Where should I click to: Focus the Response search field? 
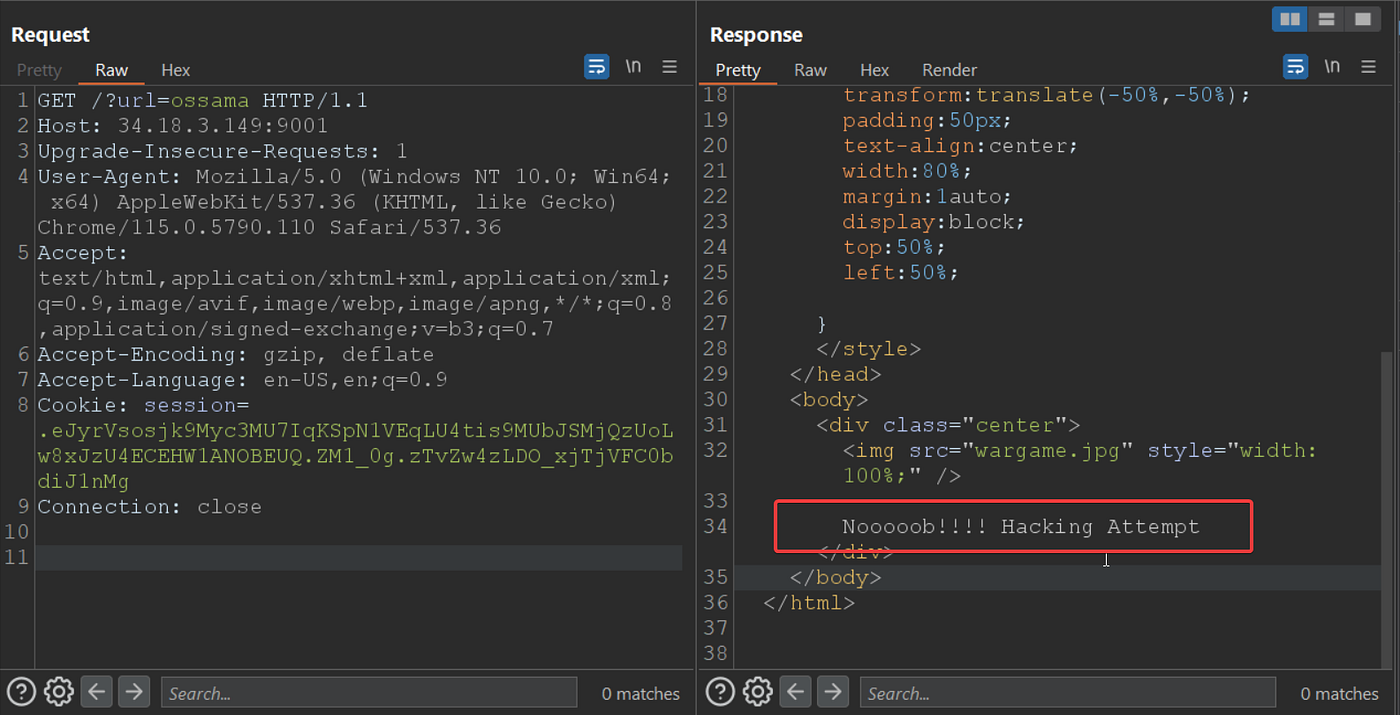[x=1067, y=693]
